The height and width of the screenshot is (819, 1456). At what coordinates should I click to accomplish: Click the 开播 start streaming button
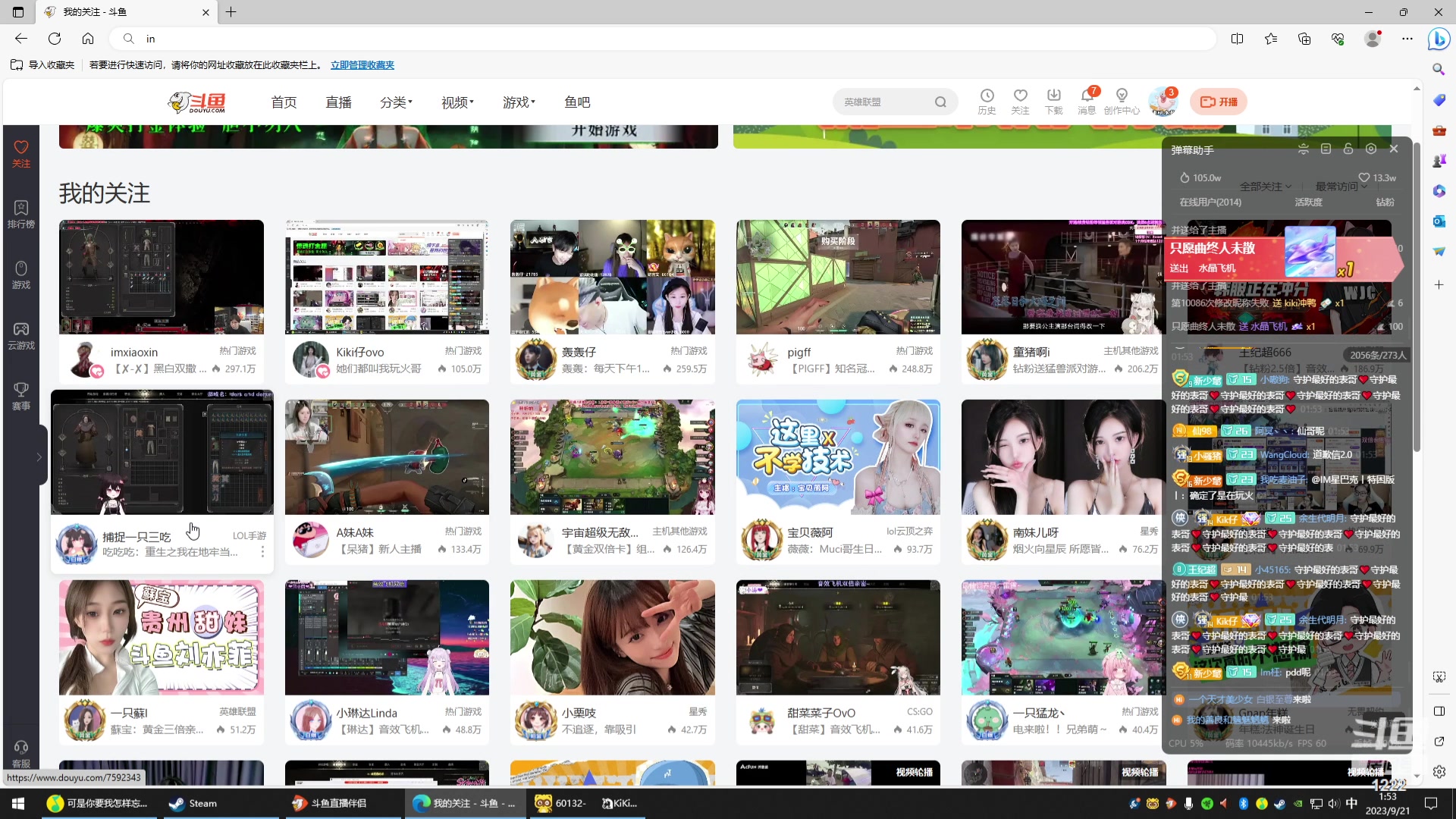(1219, 102)
